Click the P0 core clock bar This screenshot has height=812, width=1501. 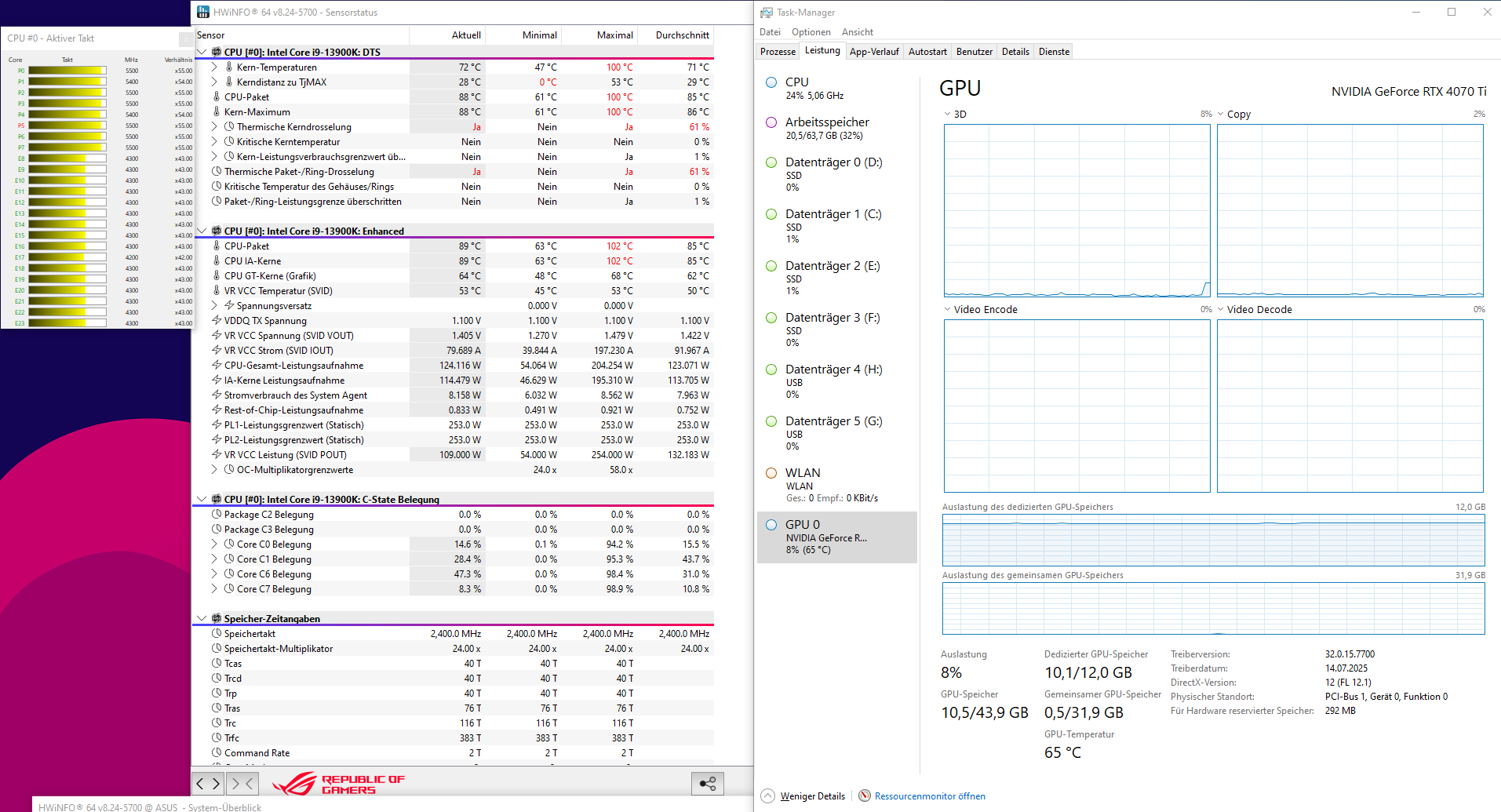tap(67, 70)
